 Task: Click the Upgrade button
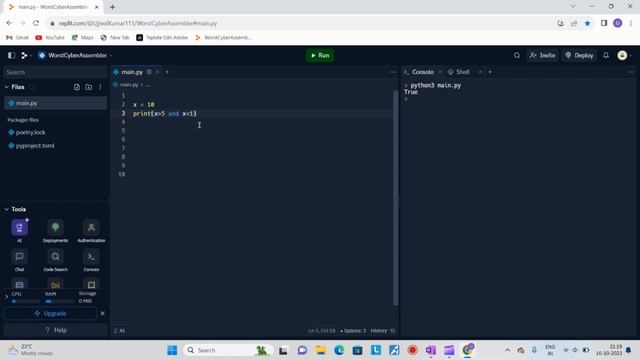(51, 313)
